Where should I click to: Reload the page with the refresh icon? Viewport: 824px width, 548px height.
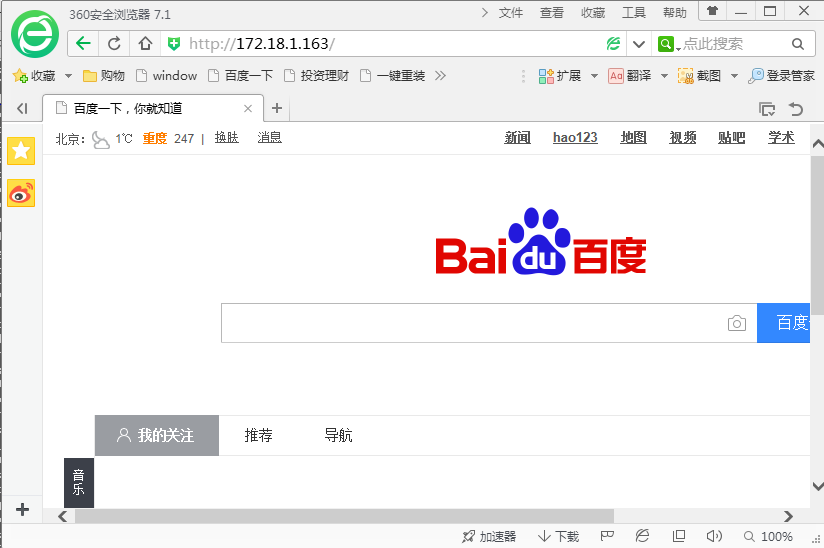[x=114, y=44]
